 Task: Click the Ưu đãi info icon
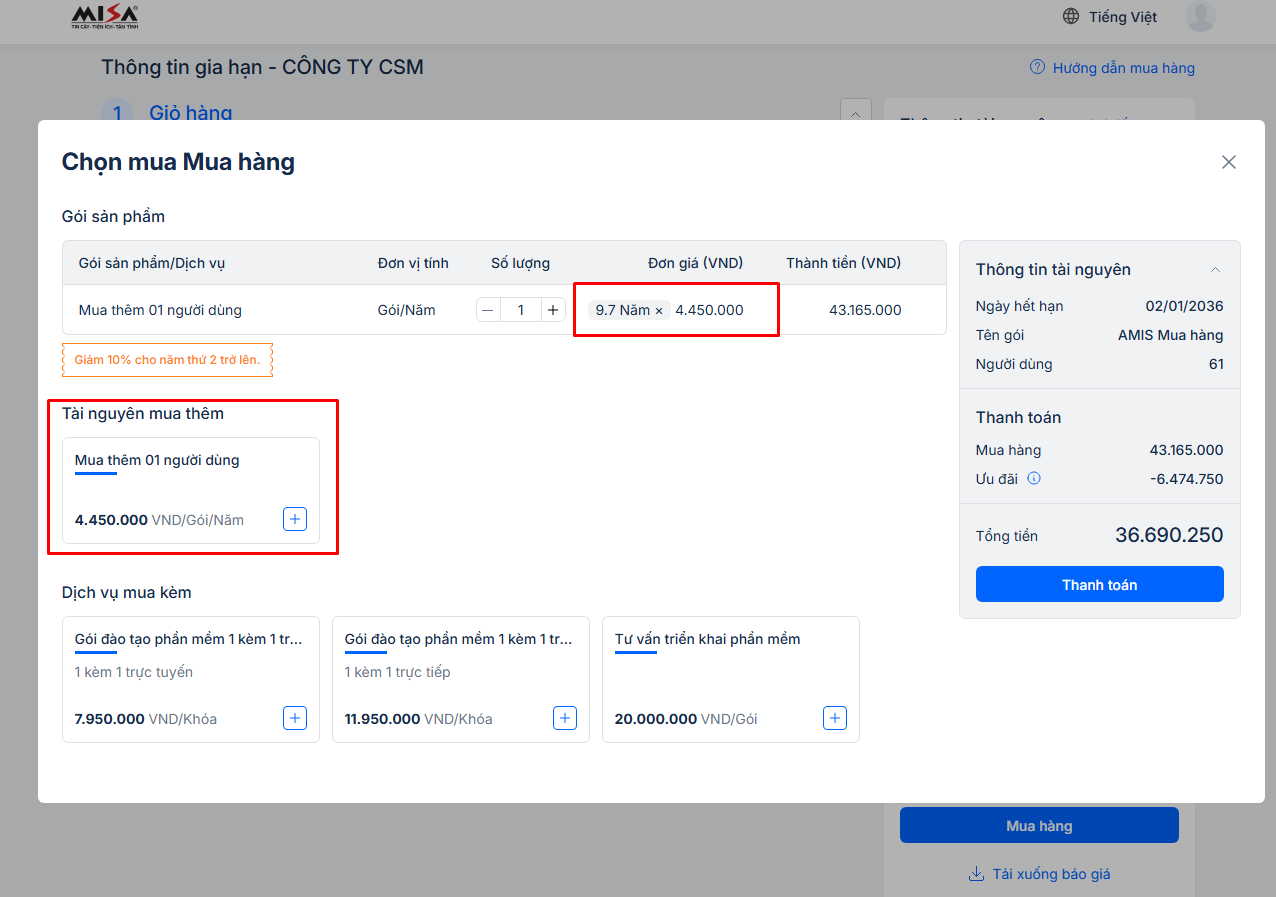pos(1034,478)
